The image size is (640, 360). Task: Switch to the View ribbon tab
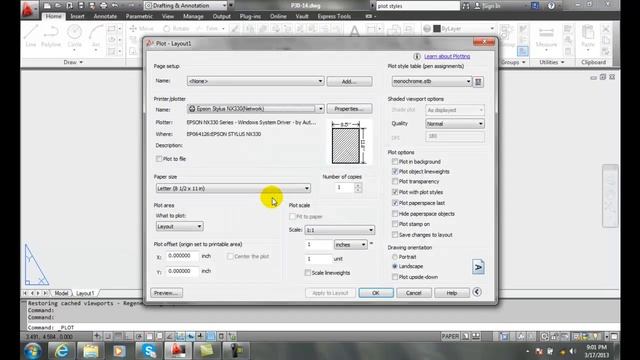coord(168,16)
